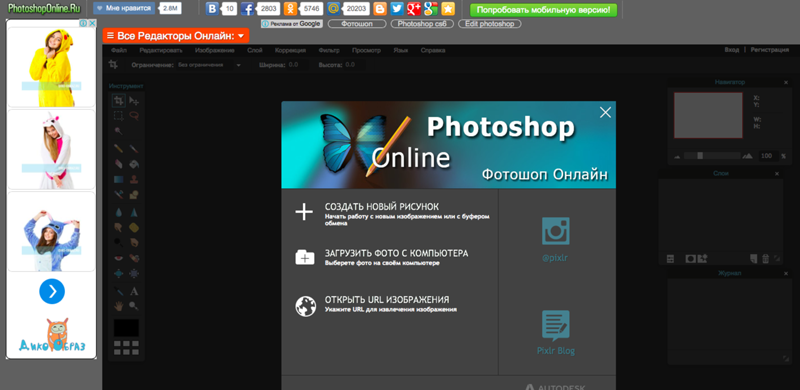The width and height of the screenshot is (800, 390).
Task: Select the yellow Sponge tool
Action: coord(134,228)
